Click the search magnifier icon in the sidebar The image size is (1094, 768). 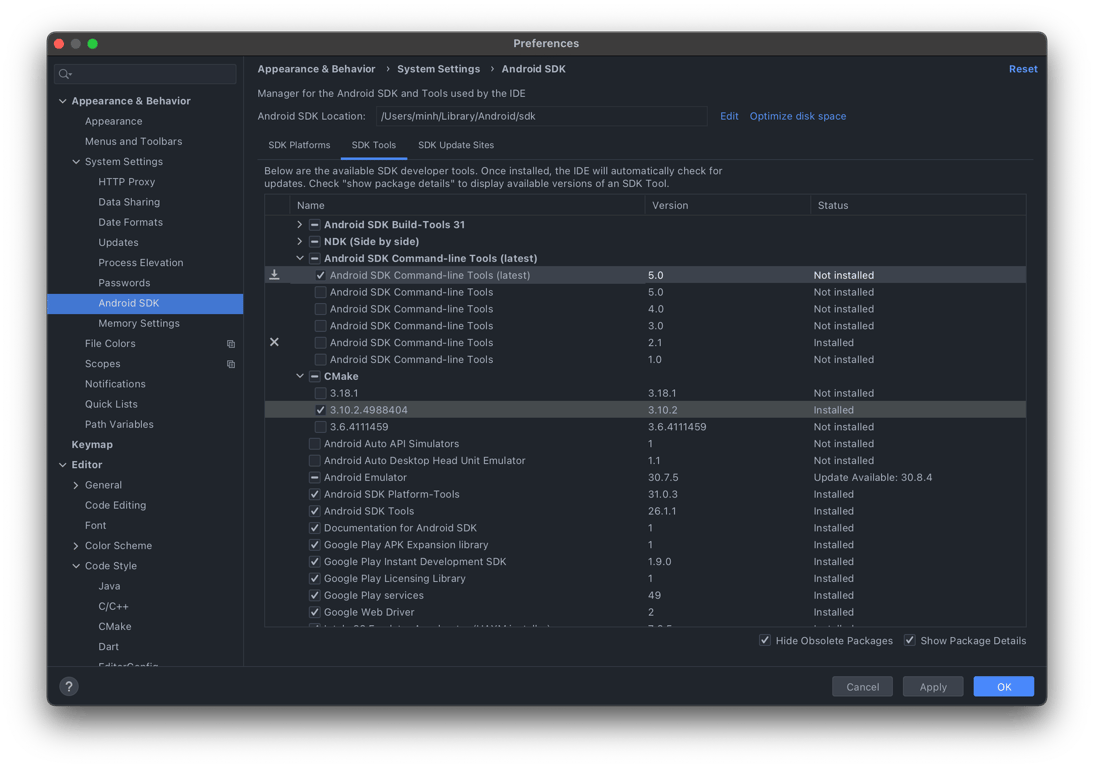[x=65, y=74]
